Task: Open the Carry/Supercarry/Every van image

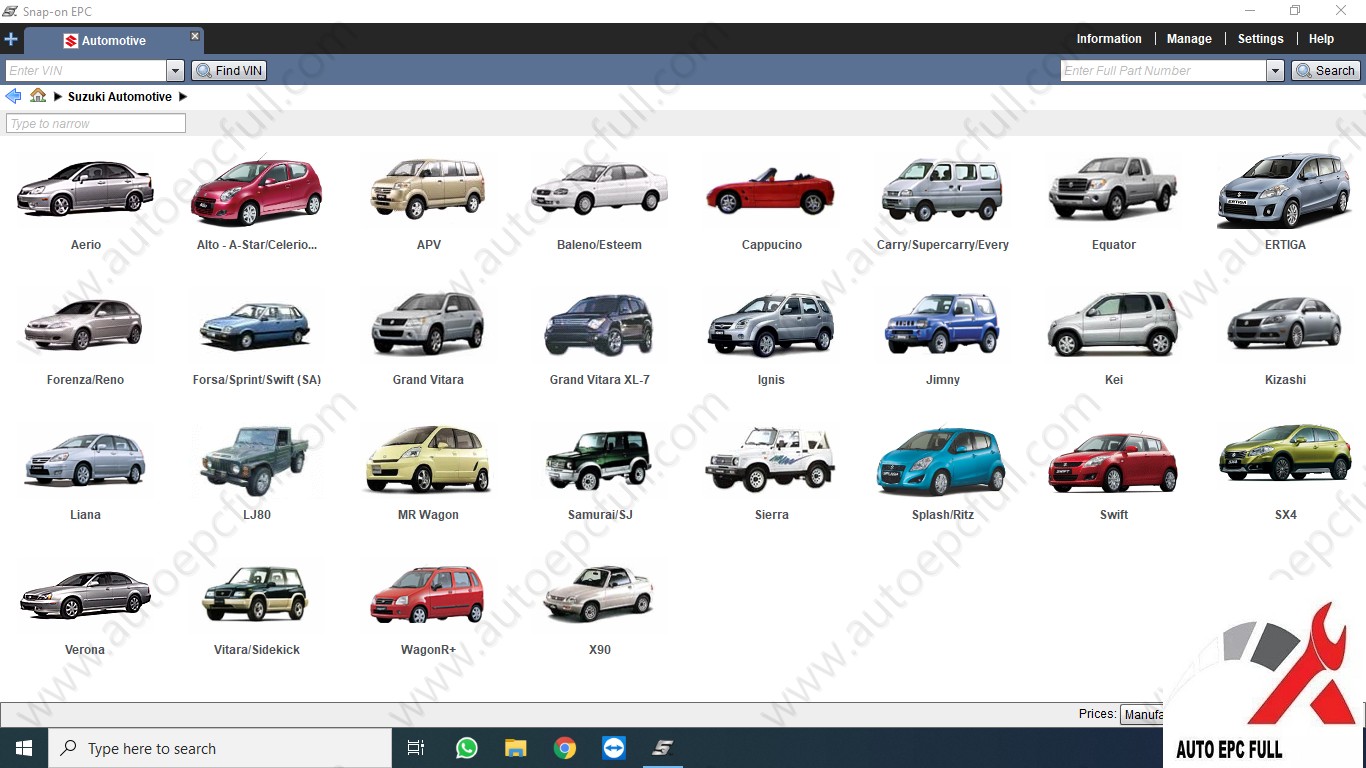Action: point(942,188)
